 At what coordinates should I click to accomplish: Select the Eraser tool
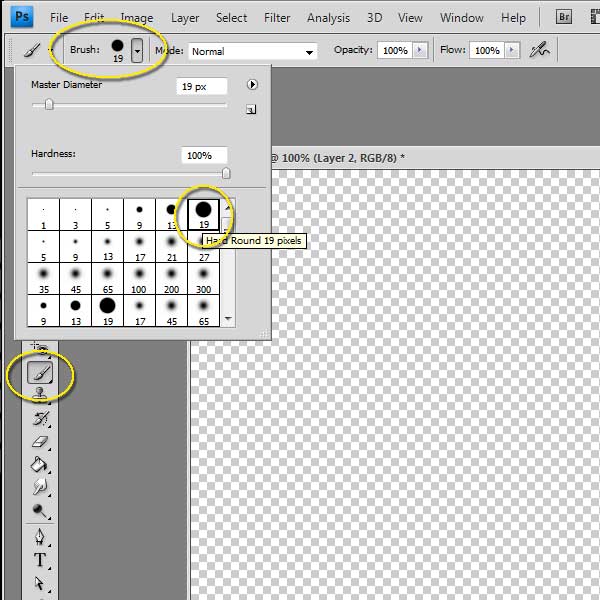(40, 442)
